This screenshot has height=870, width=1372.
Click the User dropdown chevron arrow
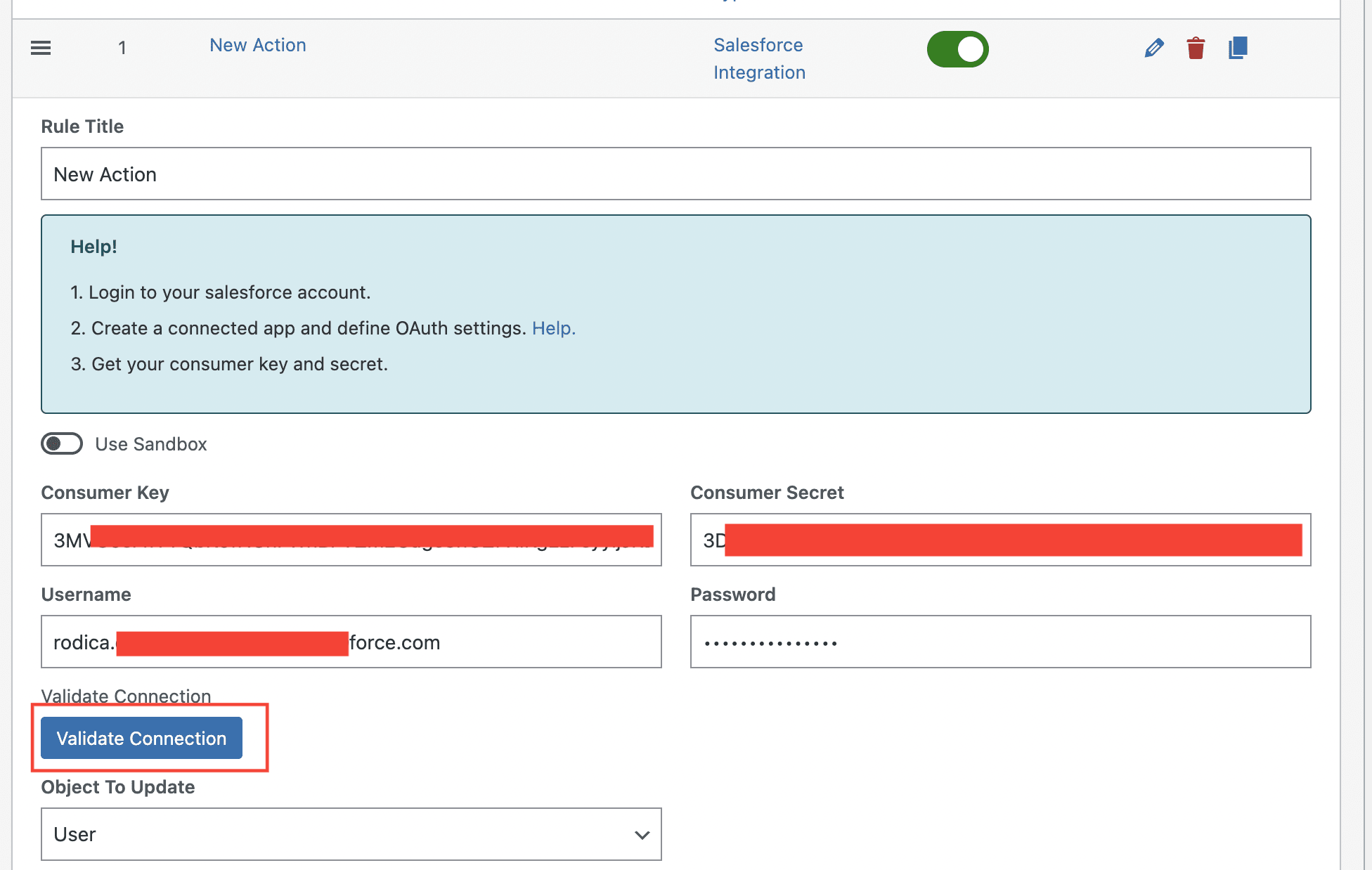pos(642,835)
